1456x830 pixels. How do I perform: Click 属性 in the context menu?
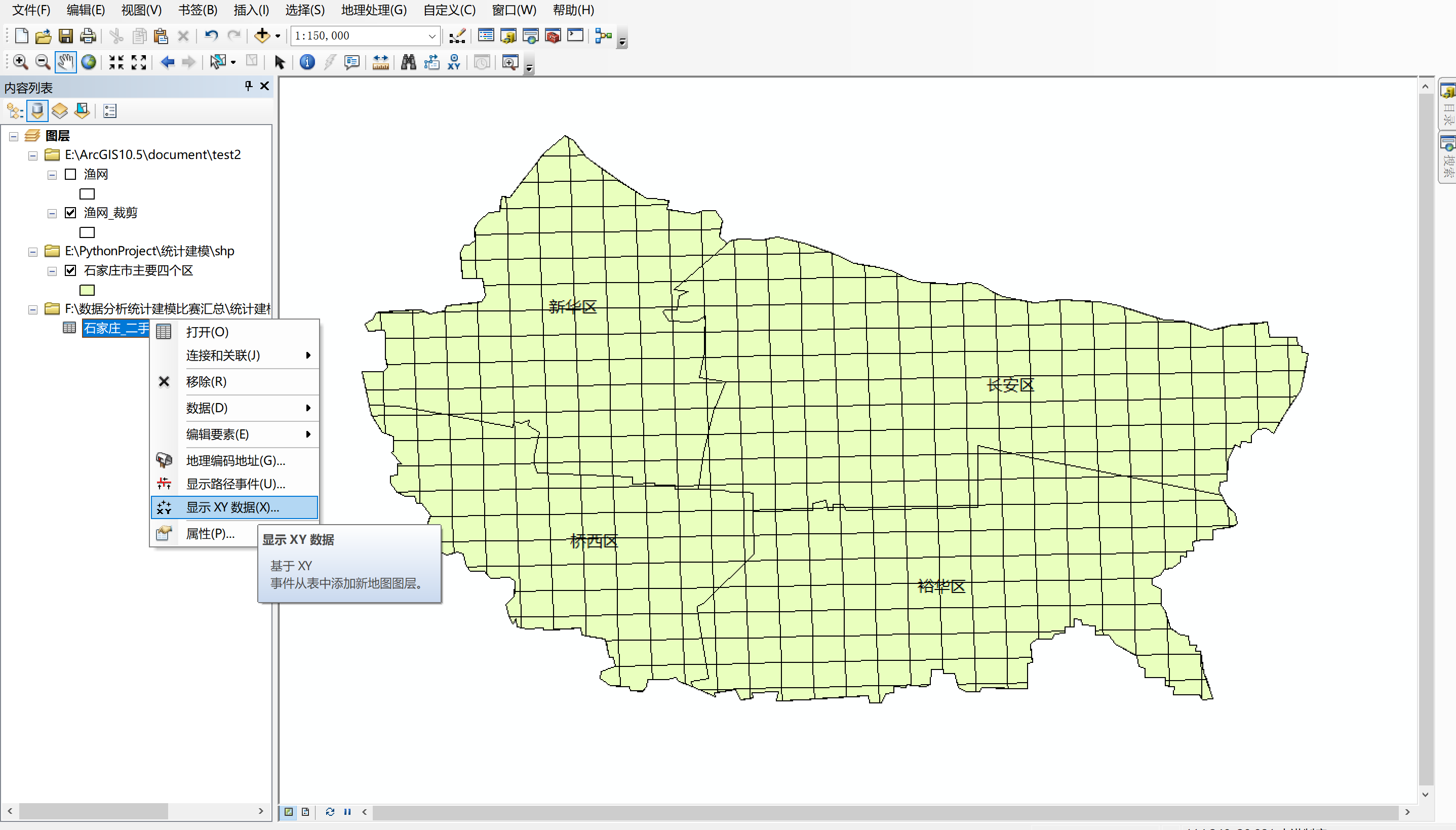point(210,534)
